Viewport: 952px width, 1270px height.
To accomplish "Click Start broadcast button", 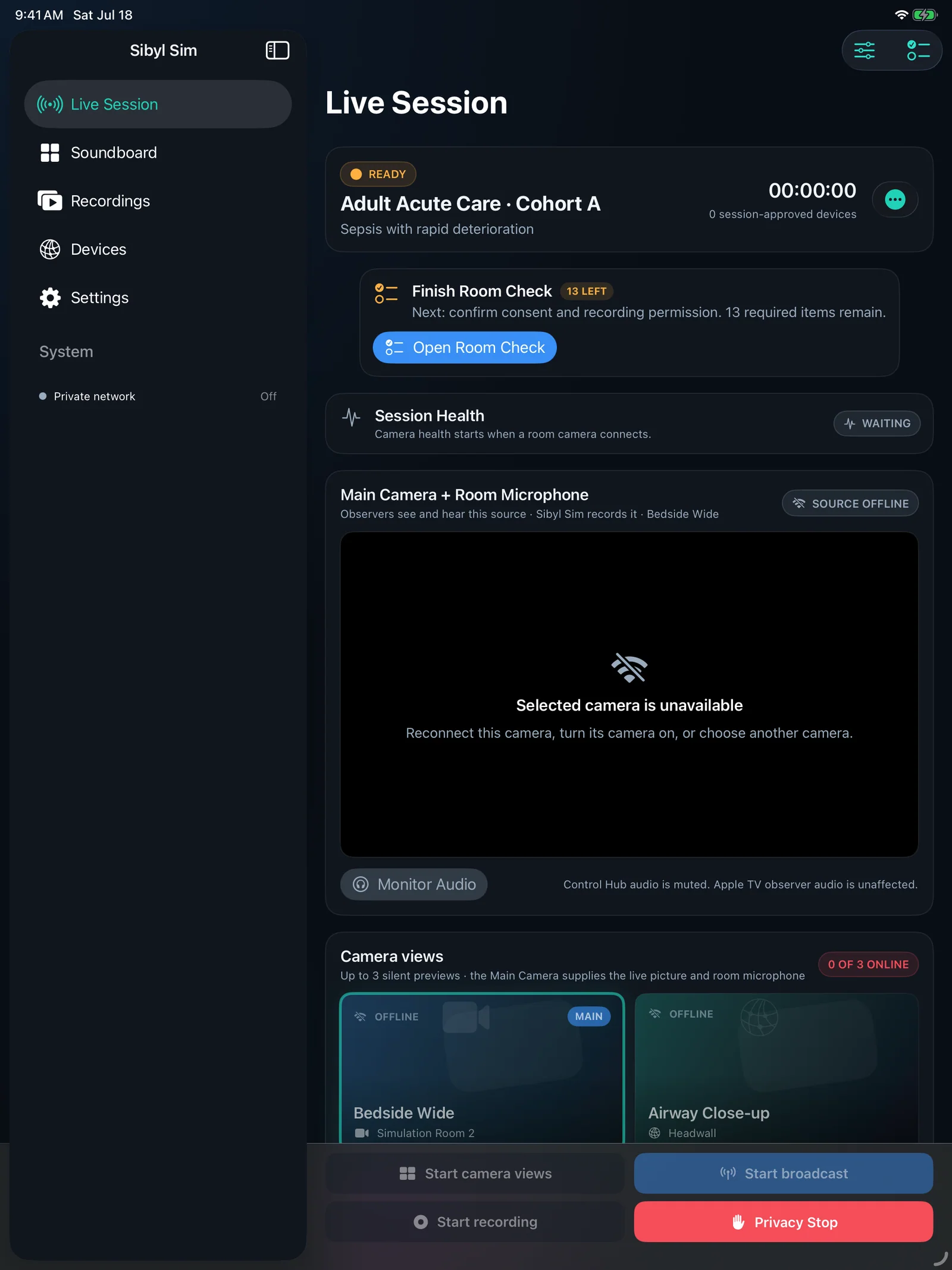I will tap(784, 1174).
